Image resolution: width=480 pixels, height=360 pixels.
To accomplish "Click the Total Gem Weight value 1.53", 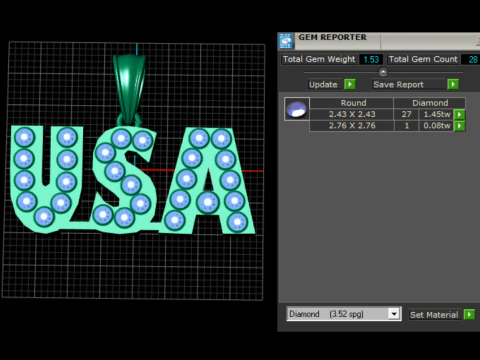I will pyautogui.click(x=371, y=59).
